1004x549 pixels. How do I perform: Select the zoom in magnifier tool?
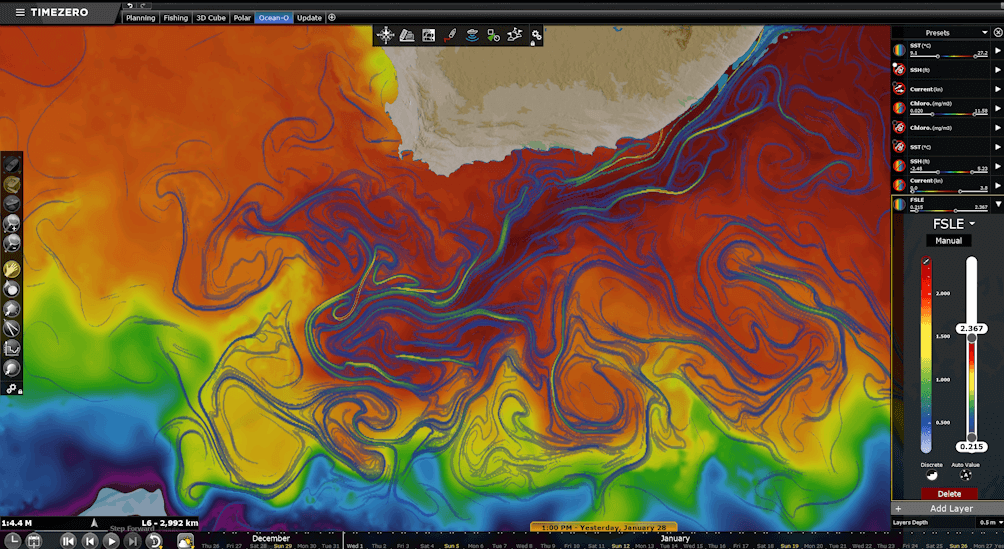click(12, 223)
